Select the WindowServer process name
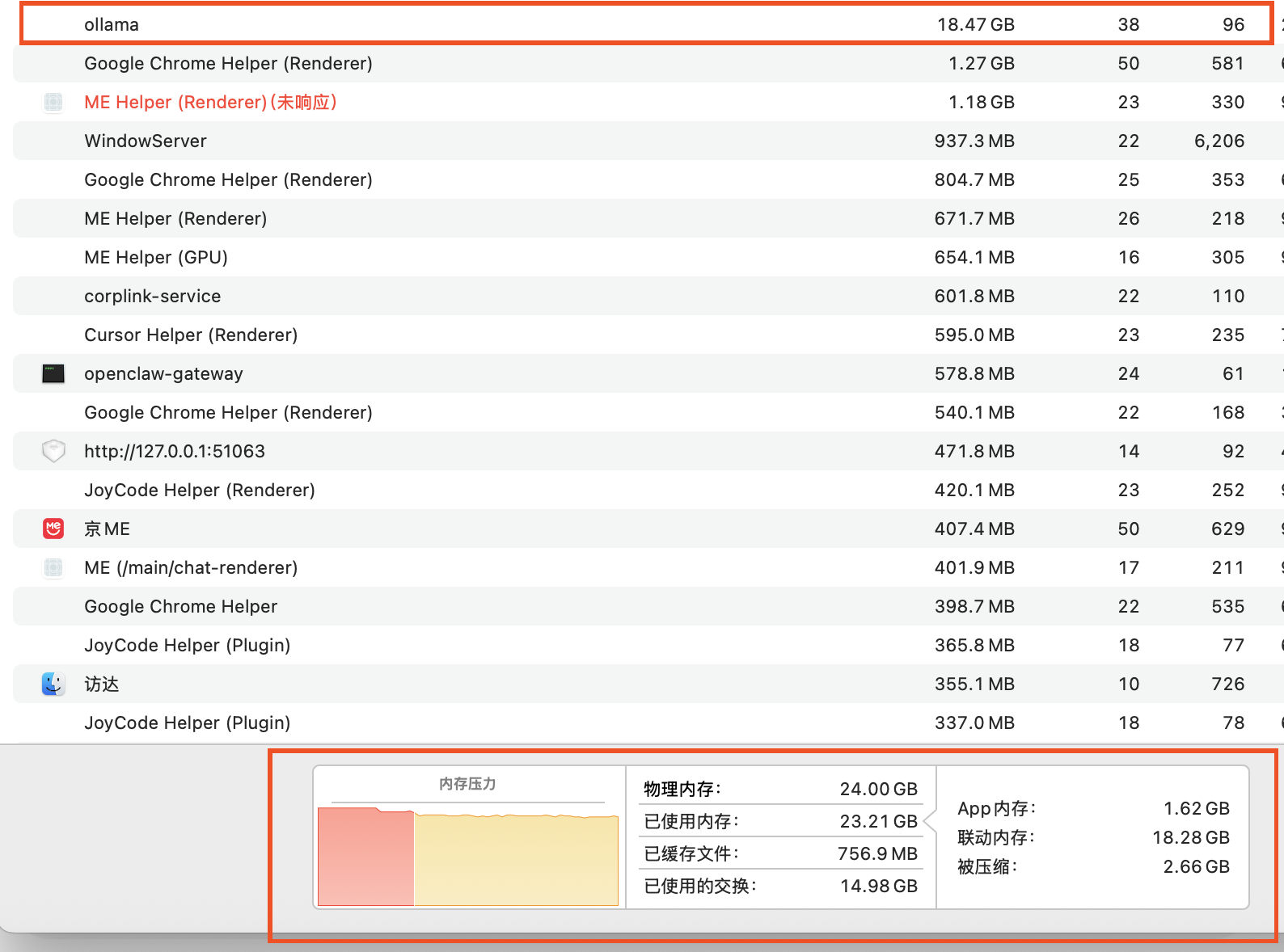Image resolution: width=1284 pixels, height=952 pixels. pyautogui.click(x=146, y=141)
